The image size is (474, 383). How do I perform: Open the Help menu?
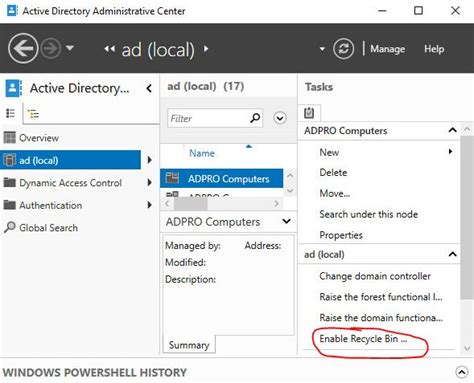tap(434, 49)
